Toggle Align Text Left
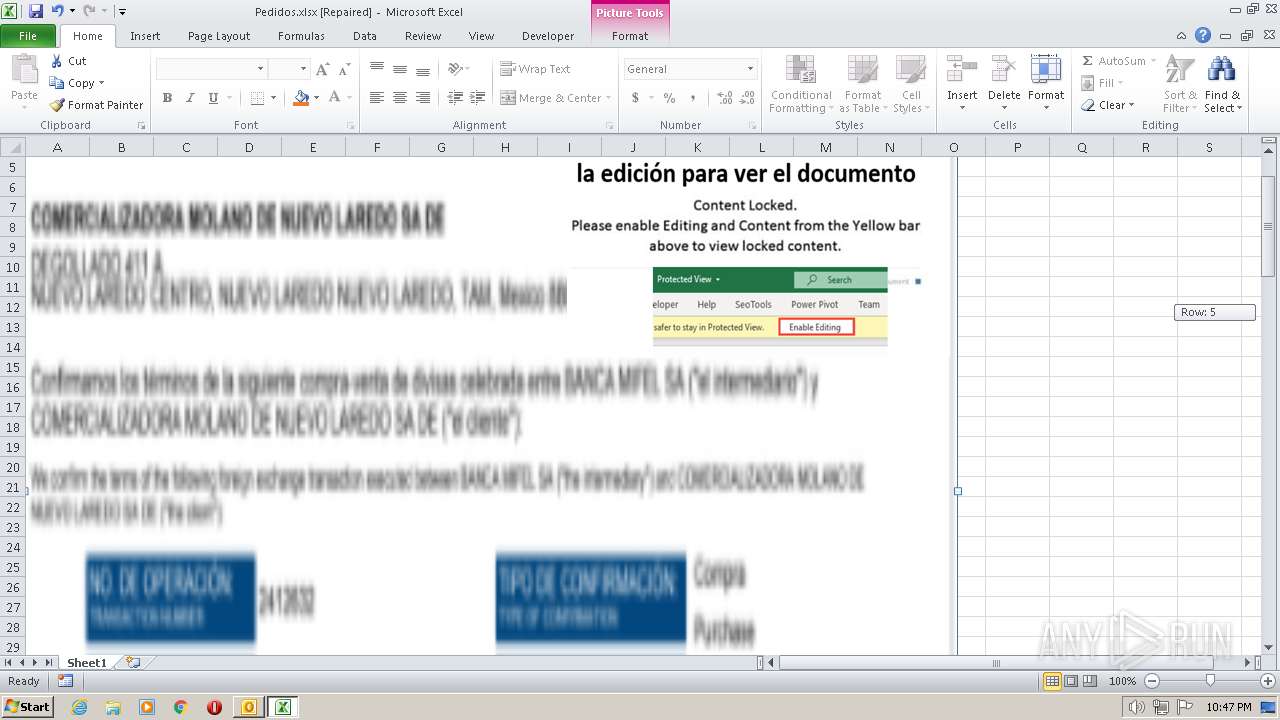Image resolution: width=1280 pixels, height=720 pixels. point(377,98)
